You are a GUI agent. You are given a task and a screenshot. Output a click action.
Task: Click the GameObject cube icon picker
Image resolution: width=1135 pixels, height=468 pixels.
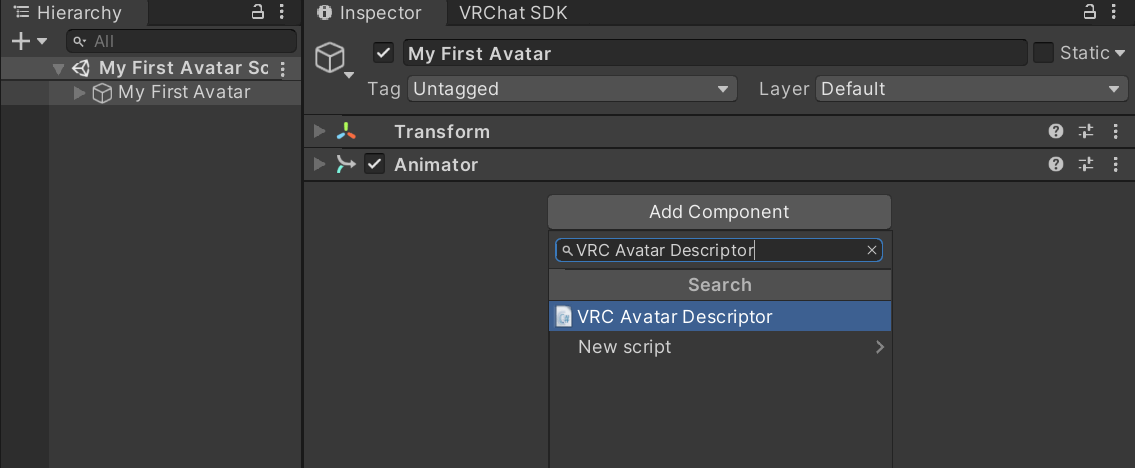pyautogui.click(x=331, y=60)
